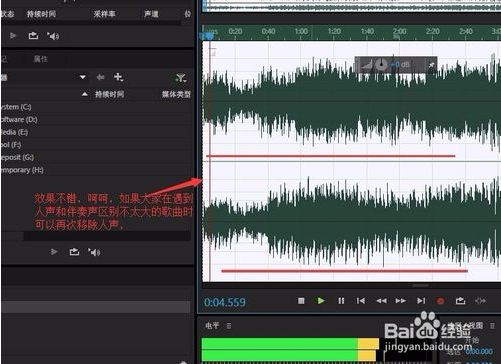The image size is (501, 364).
Task: Click the green Play button in transport
Action: tap(321, 301)
